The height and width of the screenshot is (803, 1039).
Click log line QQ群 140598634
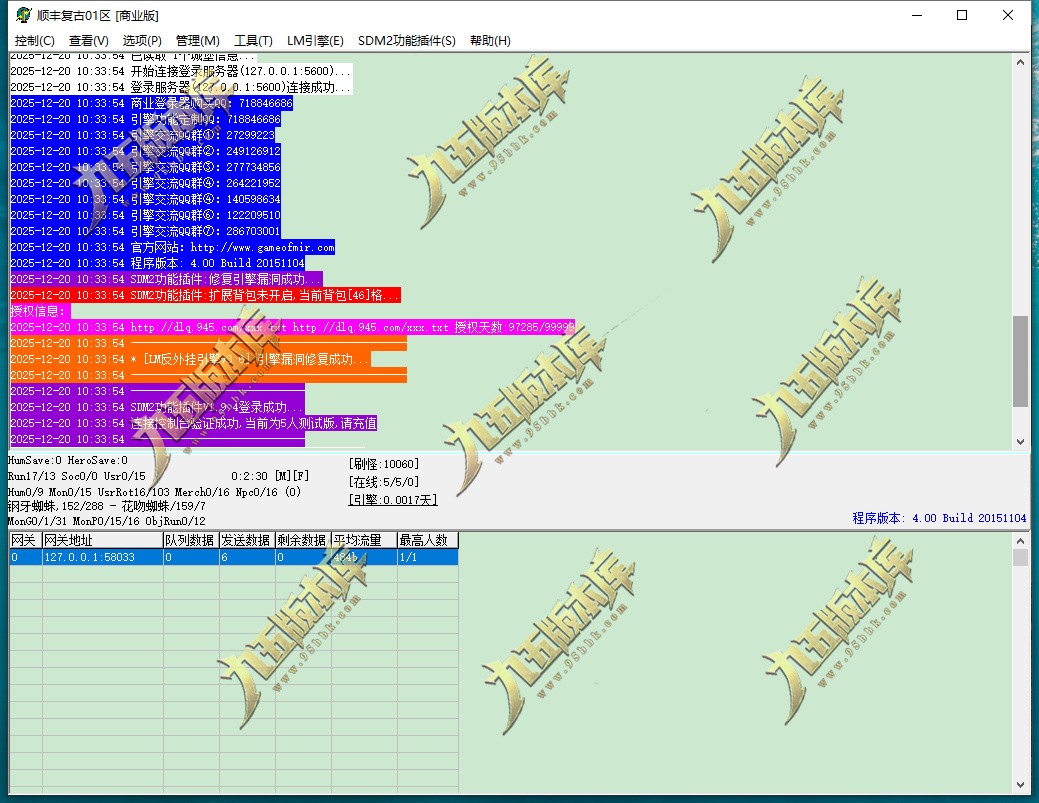coord(145,199)
